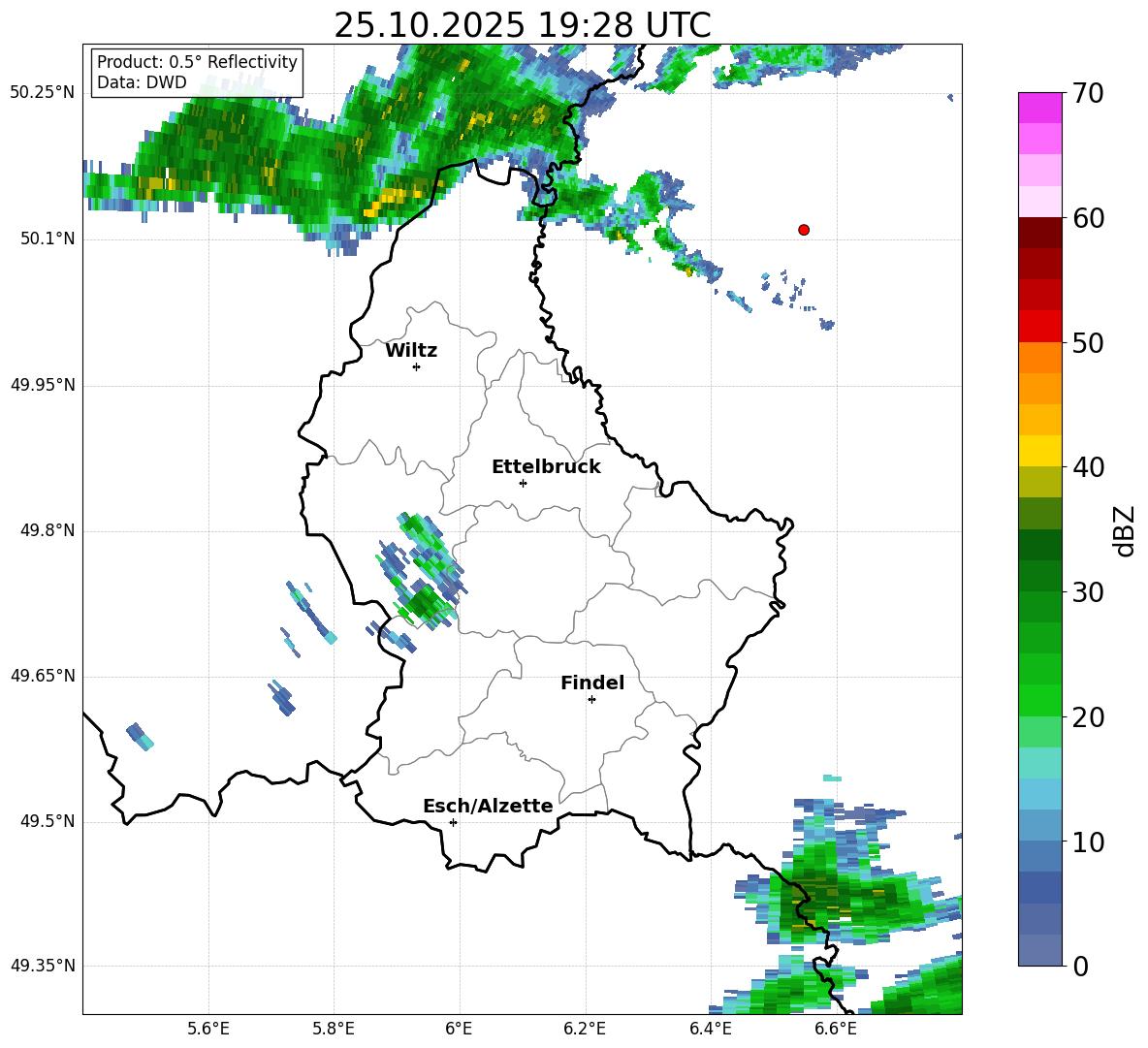The height and width of the screenshot is (1048, 1148).
Task: Click the 49.95°N latitude label
Action: click(x=43, y=385)
